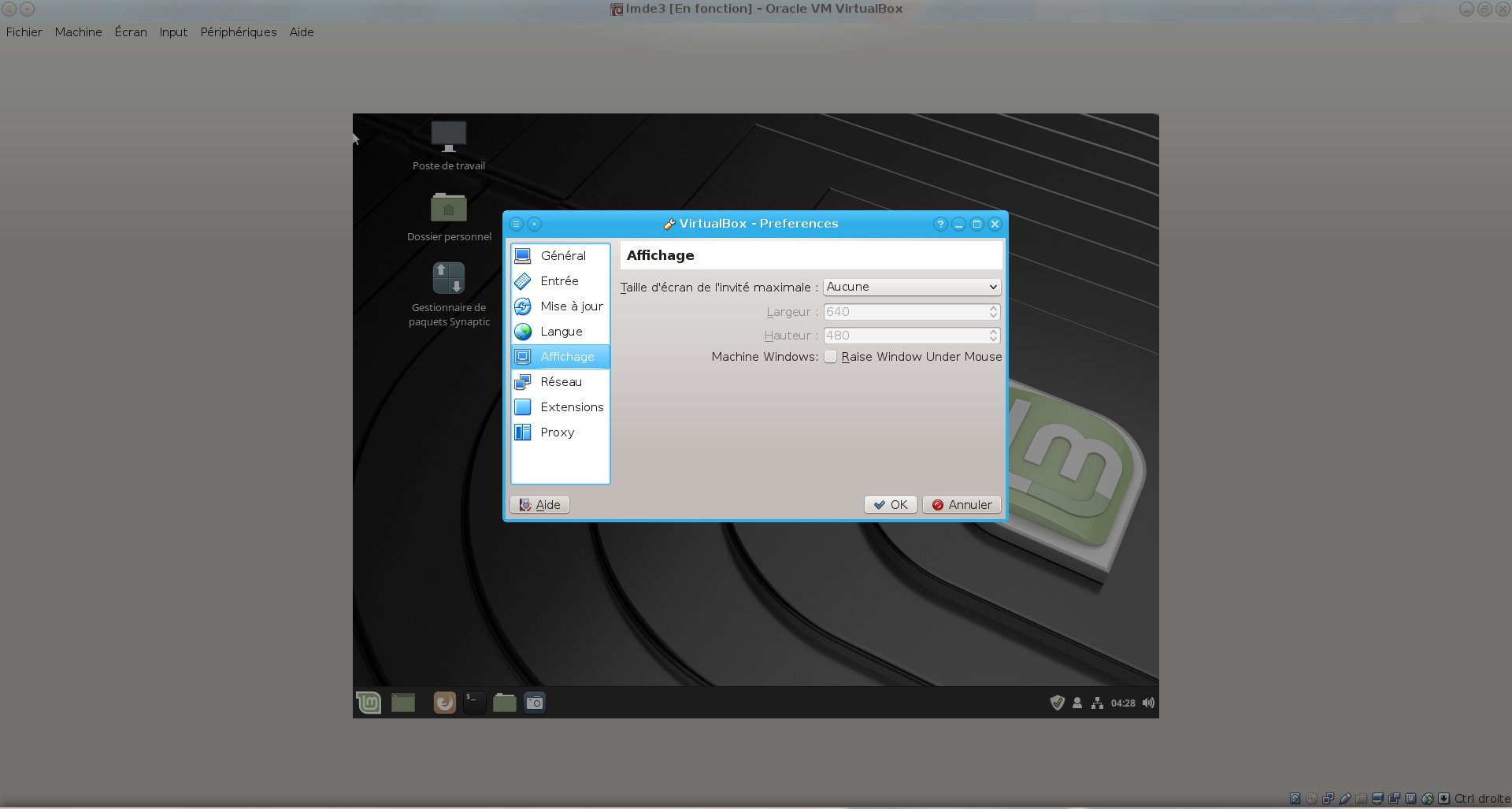Screen dimensions: 1512x809
Task: Click the Aide button in the dialog
Action: coord(540,505)
